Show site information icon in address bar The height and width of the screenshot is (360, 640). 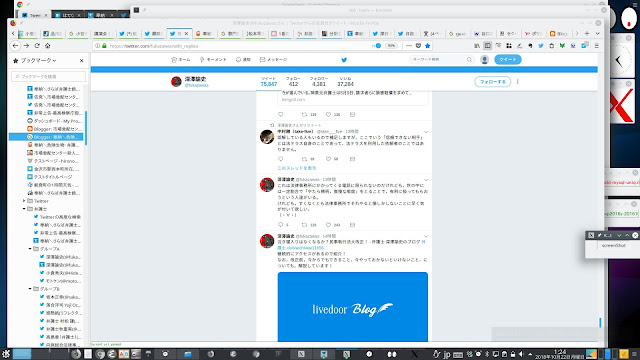pyautogui.click(x=97, y=46)
